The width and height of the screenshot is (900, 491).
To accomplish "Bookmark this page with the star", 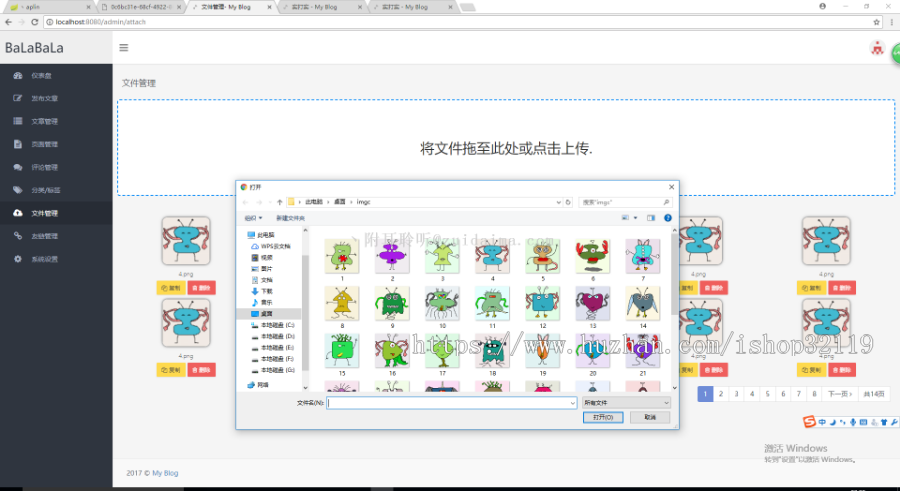I will coord(876,22).
